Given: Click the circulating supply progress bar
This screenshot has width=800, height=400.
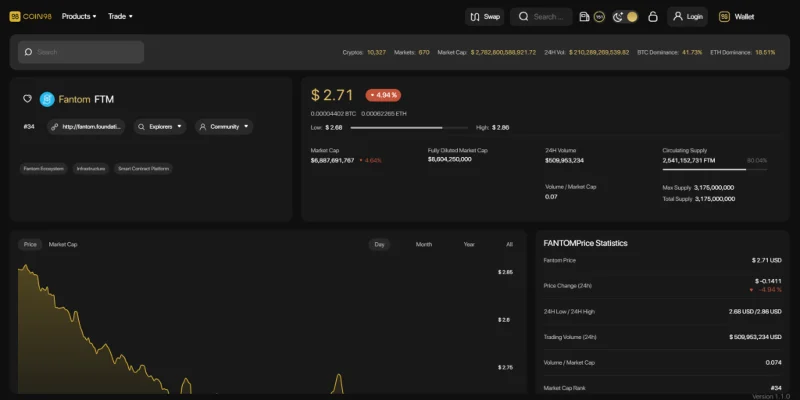Looking at the screenshot, I should [714, 169].
